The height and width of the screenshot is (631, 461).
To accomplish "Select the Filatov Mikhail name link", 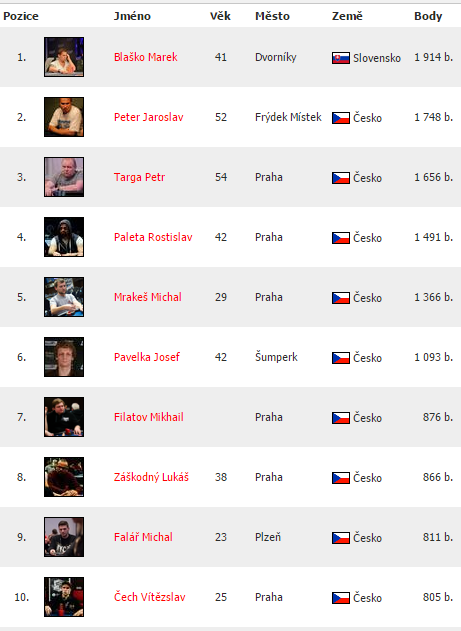I will (x=148, y=417).
